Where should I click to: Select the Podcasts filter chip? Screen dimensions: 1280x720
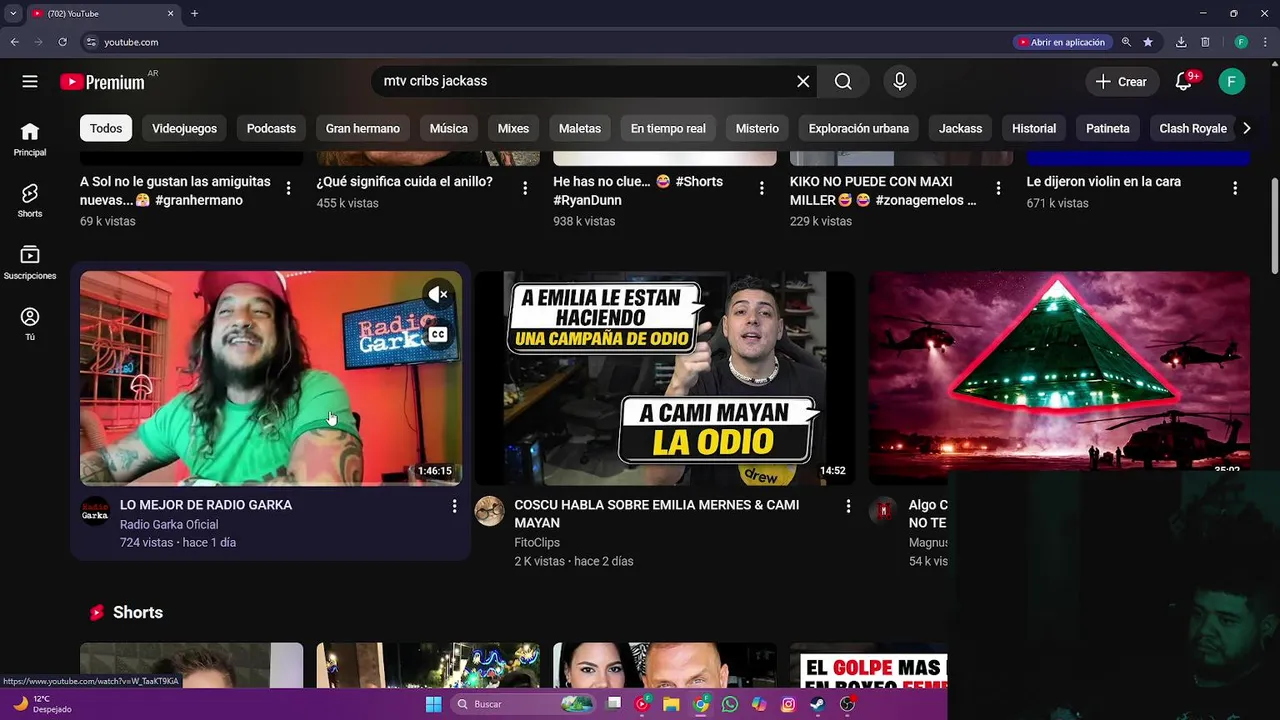pyautogui.click(x=271, y=128)
